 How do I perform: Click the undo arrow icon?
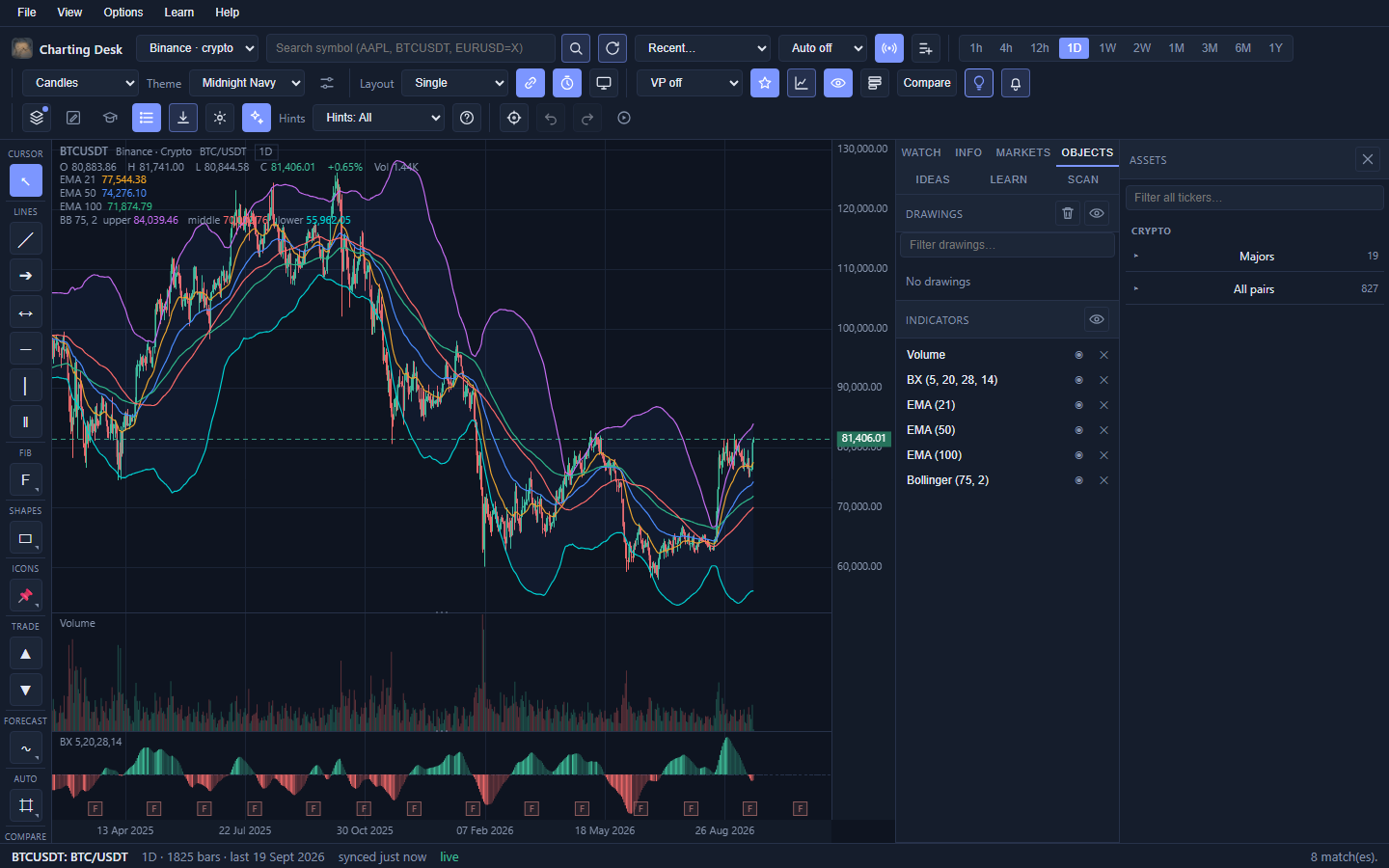pos(551,118)
